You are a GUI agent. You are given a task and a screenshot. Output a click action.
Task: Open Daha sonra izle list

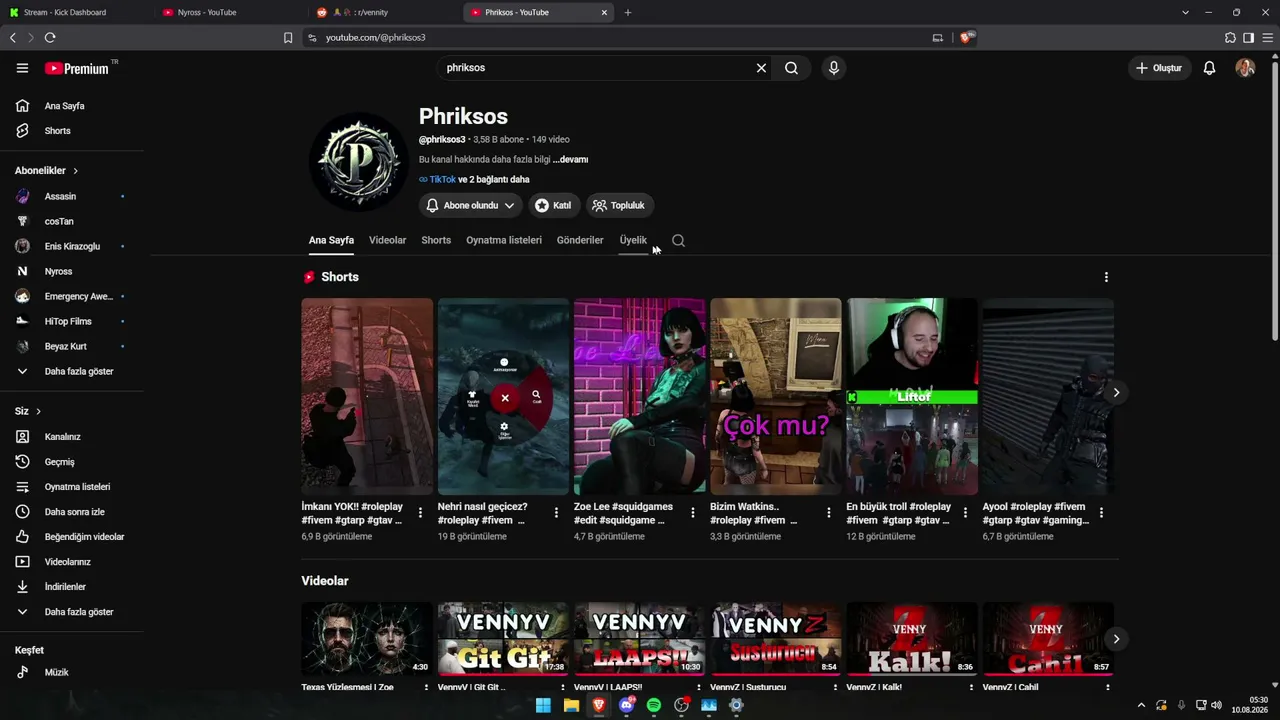[x=72, y=512]
